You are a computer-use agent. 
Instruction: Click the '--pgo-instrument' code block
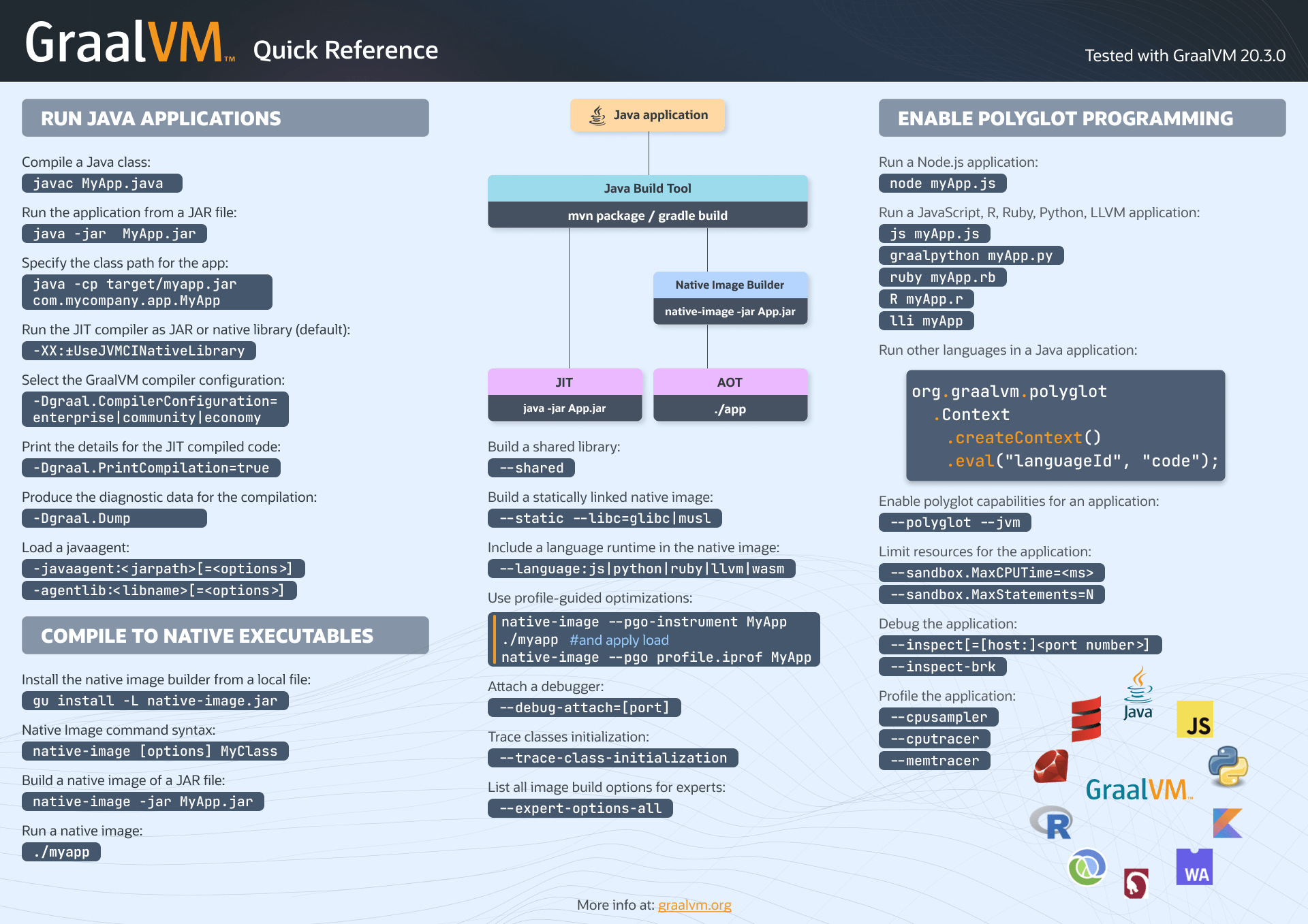click(x=654, y=639)
